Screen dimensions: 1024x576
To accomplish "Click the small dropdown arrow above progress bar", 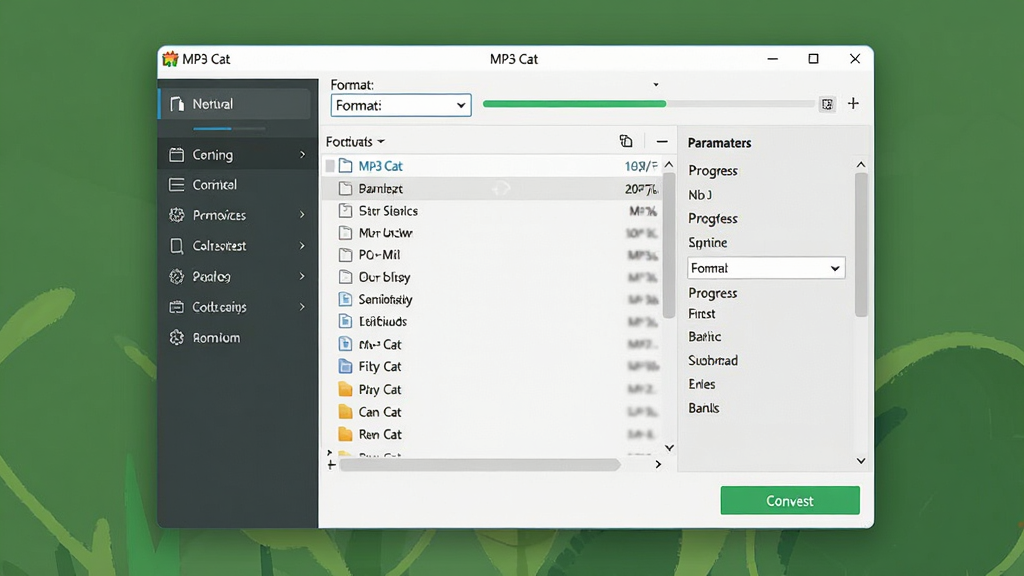I will tap(656, 85).
